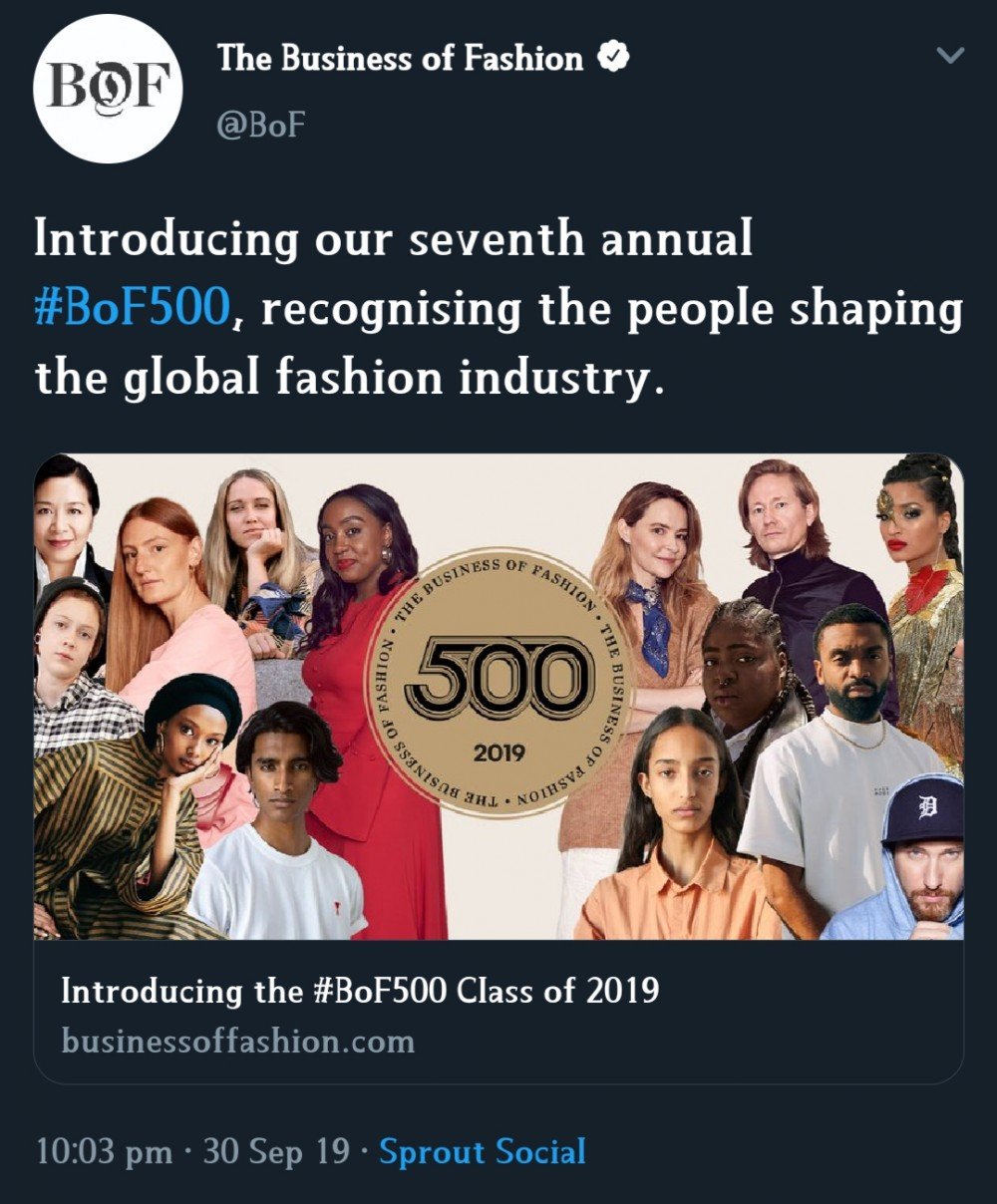Open The Business of Fashion account name
This screenshot has width=997, height=1204.
[x=400, y=58]
